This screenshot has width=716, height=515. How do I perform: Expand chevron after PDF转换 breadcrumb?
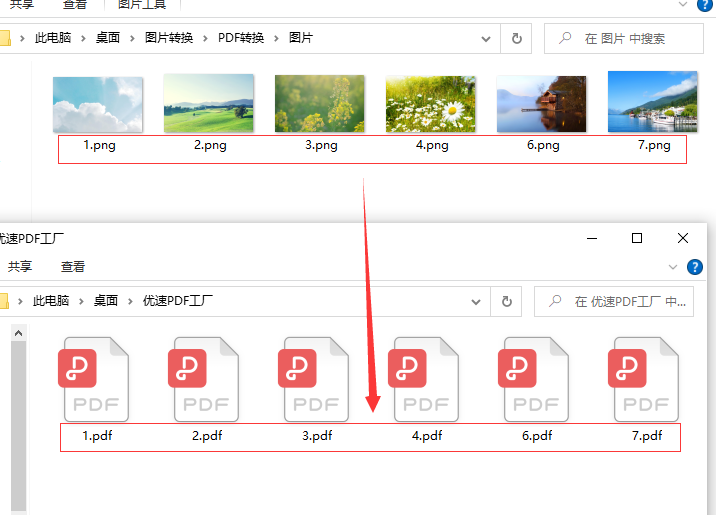(276, 39)
